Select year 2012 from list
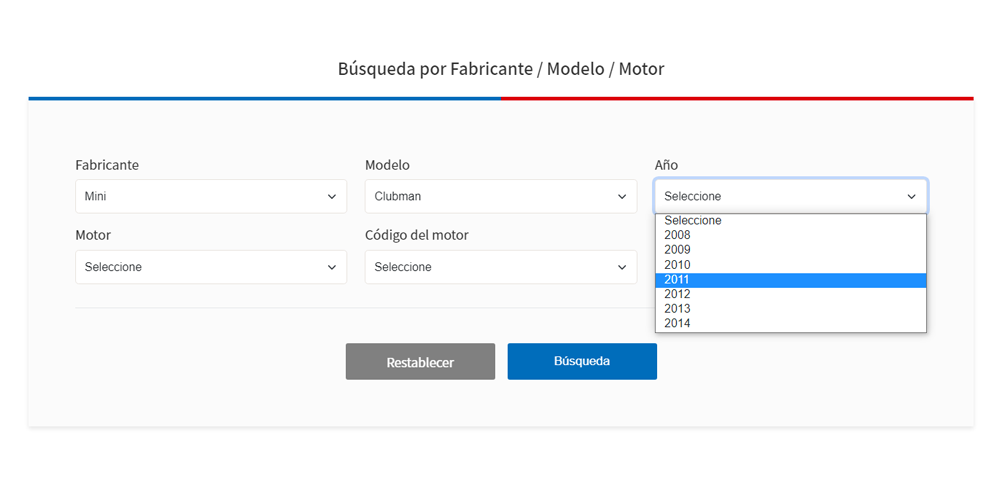The height and width of the screenshot is (500, 1000). [791, 295]
